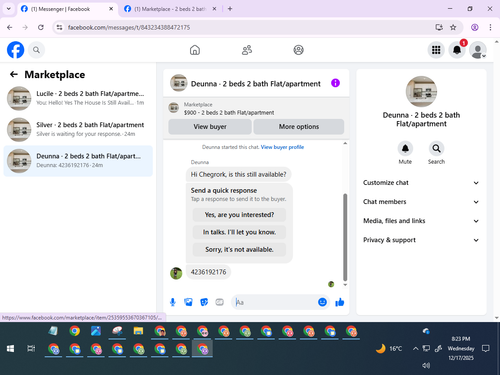Go to the Home feed icon
The image size is (500, 375).
[x=195, y=50]
